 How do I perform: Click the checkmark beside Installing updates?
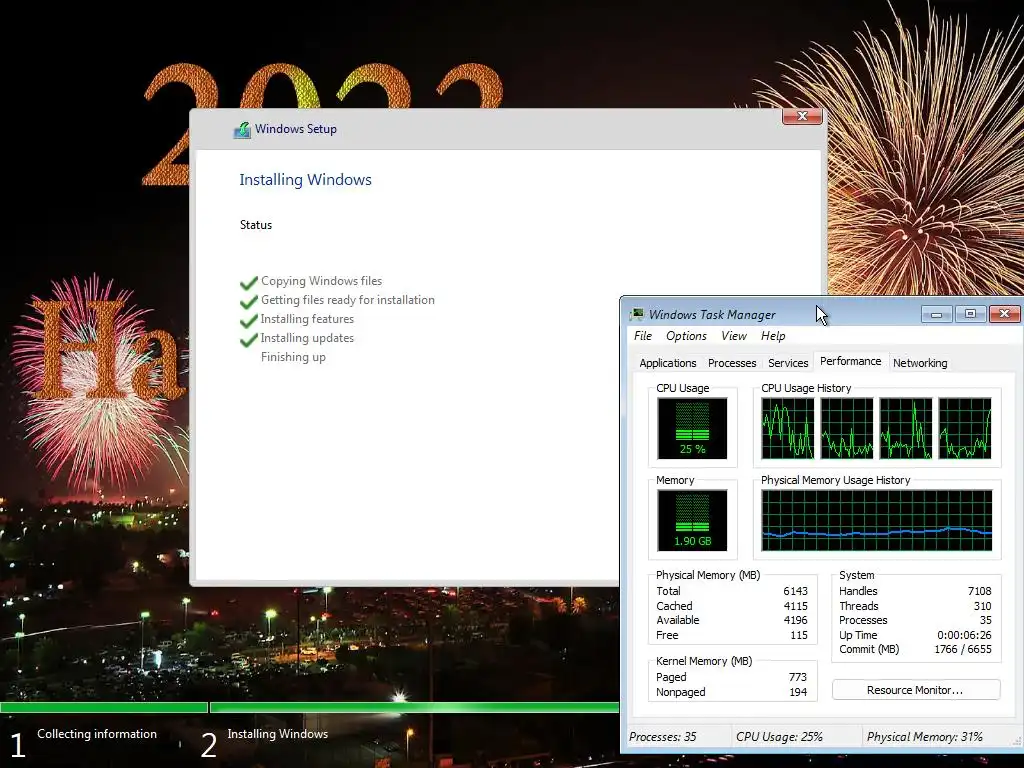(249, 339)
